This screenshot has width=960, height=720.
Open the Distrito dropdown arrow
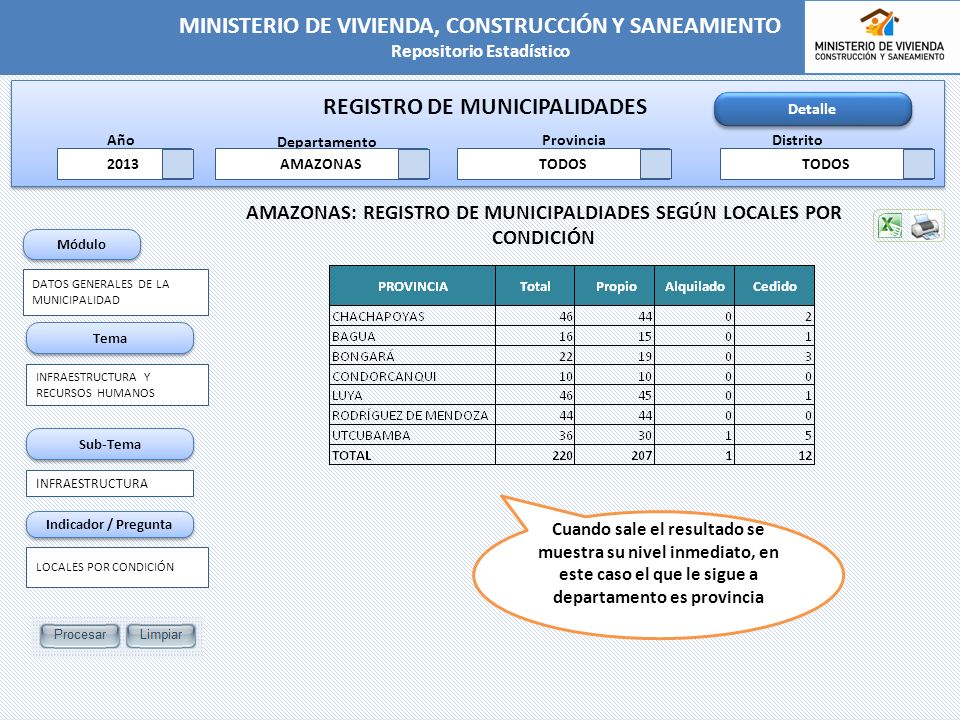[919, 164]
